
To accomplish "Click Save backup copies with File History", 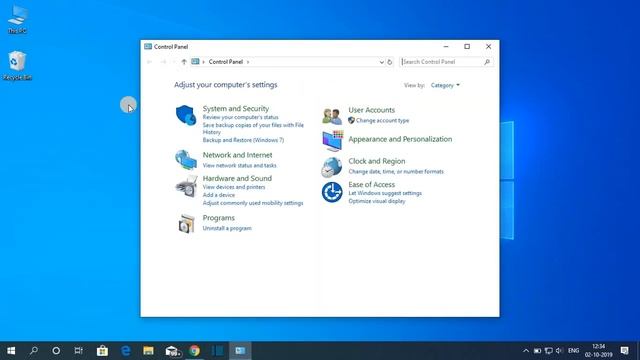I will 253,129.
